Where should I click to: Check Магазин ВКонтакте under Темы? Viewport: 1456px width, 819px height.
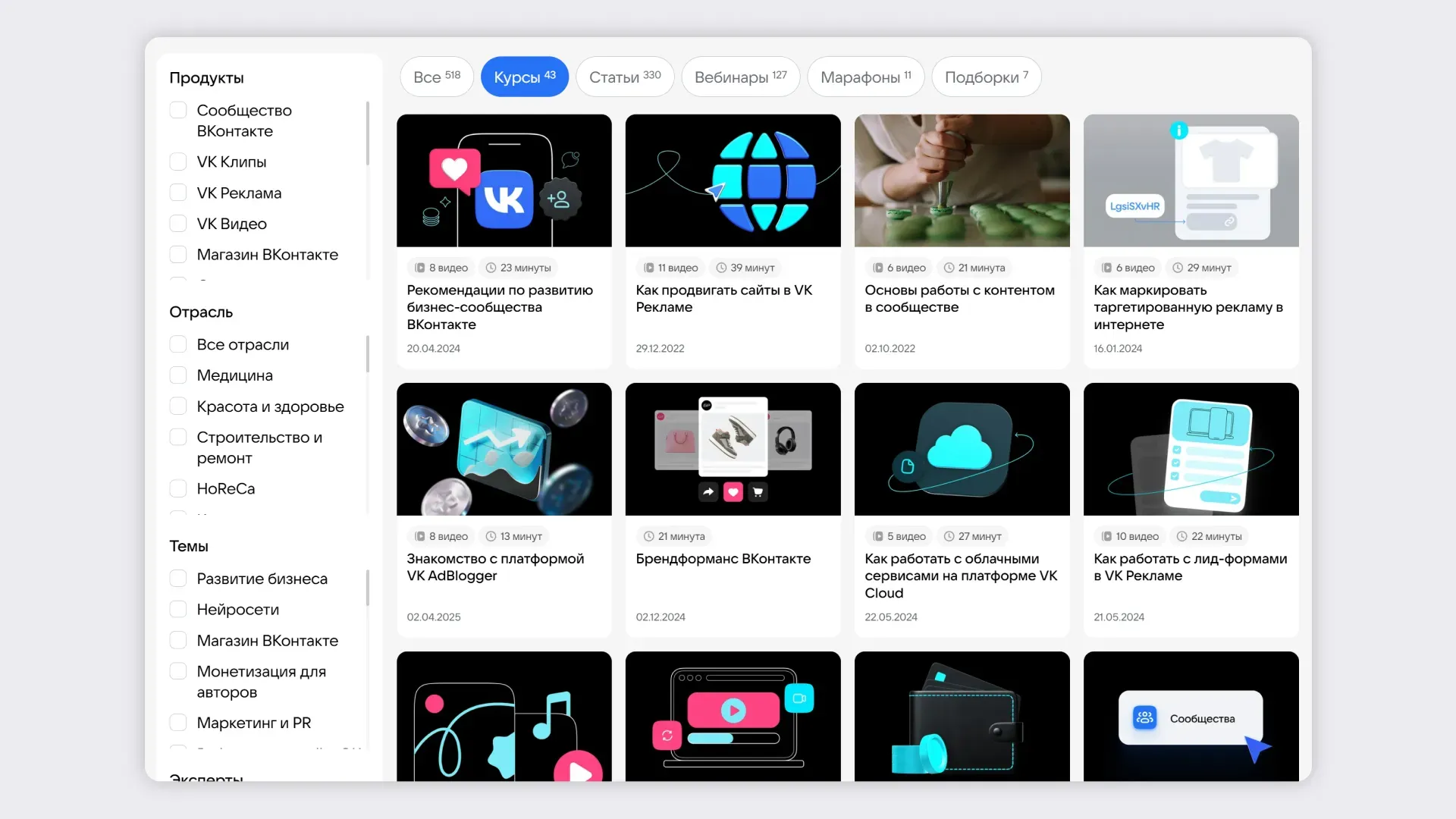pos(178,641)
